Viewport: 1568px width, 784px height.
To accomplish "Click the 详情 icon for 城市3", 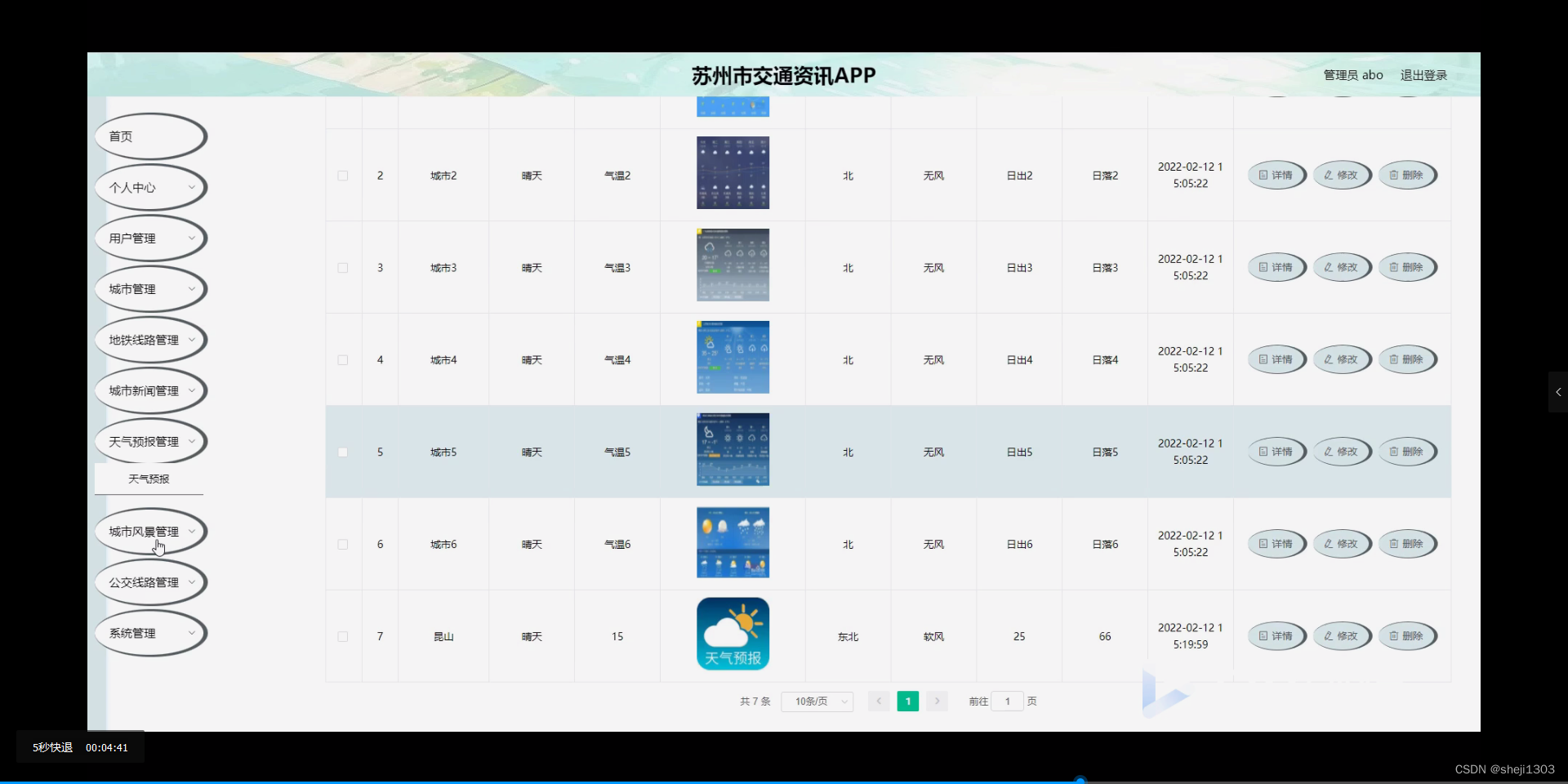I will coord(1276,267).
